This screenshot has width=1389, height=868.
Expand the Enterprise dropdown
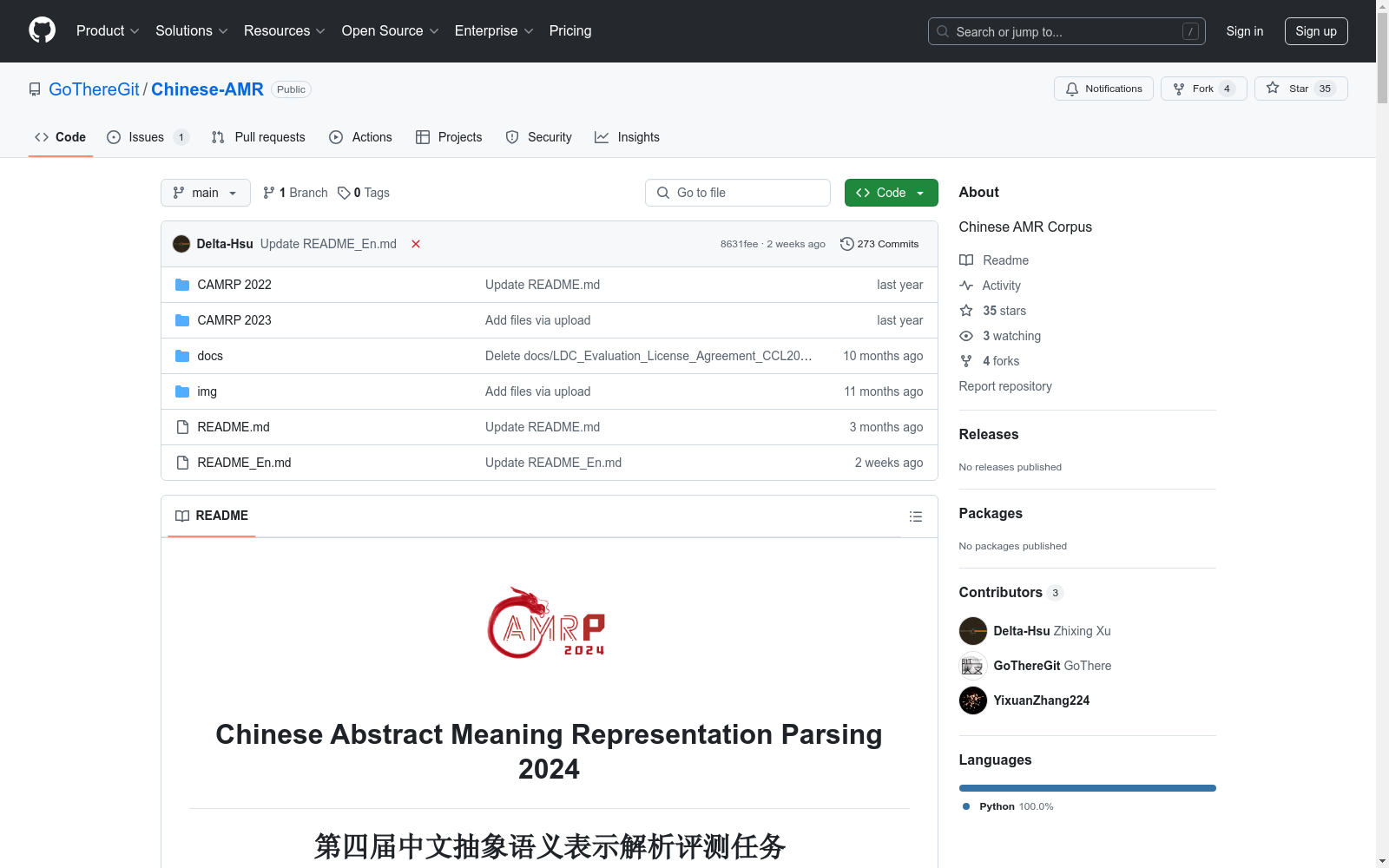point(494,31)
